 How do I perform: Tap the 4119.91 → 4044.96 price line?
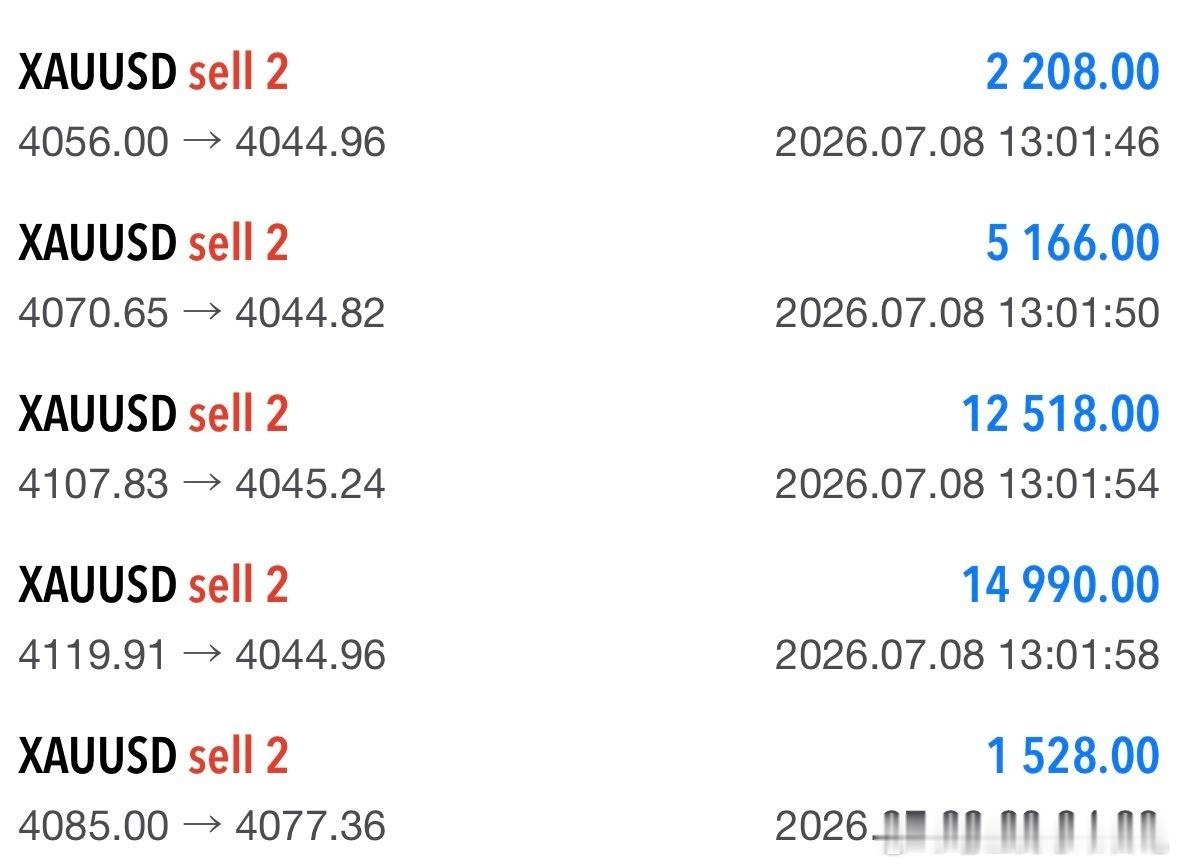(x=202, y=654)
